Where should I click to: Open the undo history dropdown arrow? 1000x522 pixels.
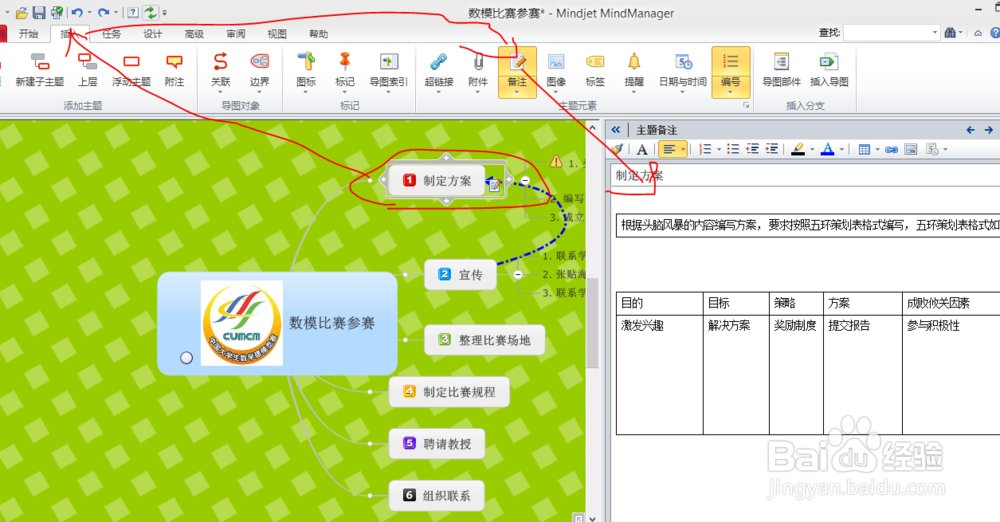tap(89, 13)
